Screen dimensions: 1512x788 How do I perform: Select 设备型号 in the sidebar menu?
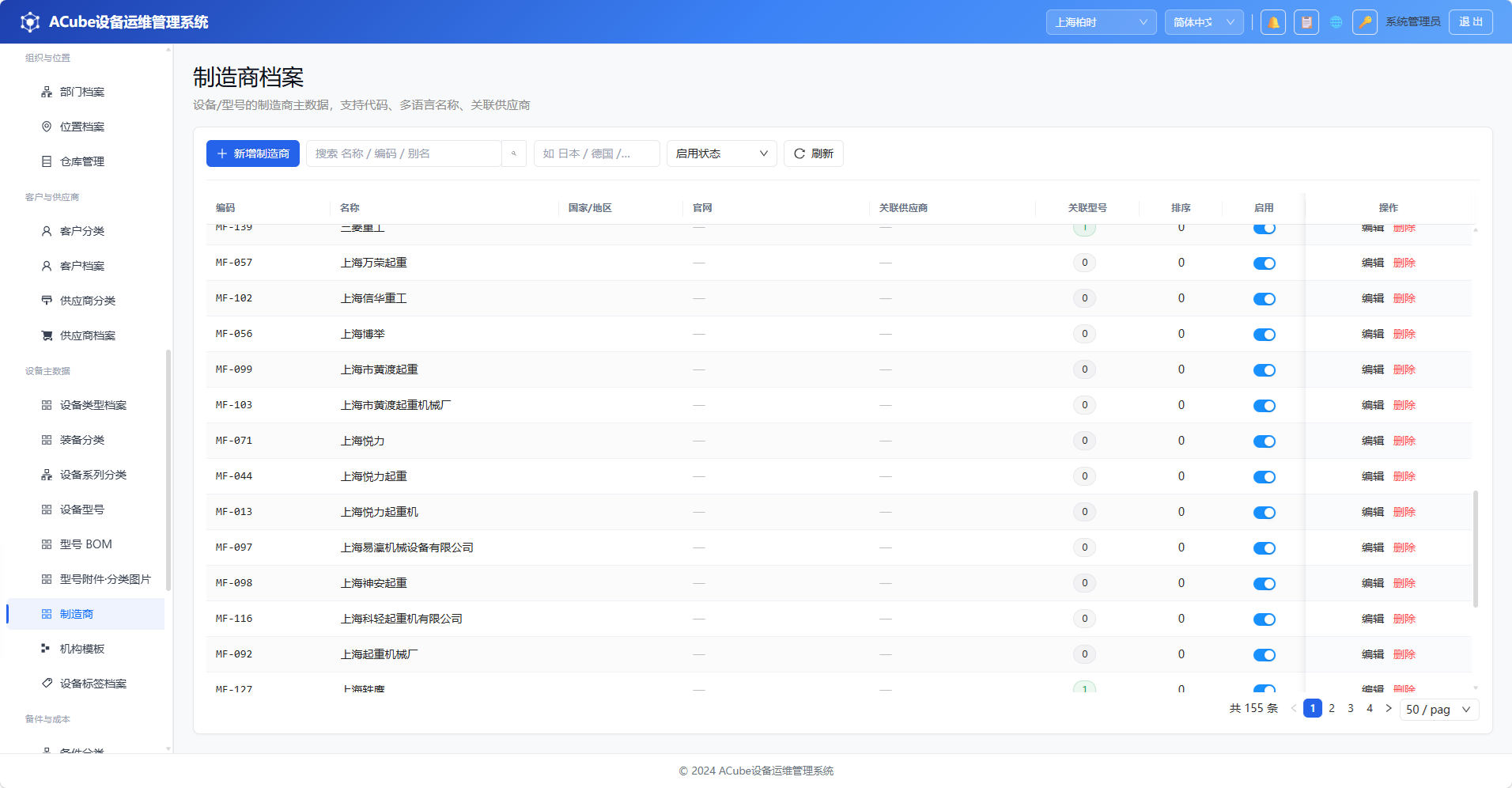82,510
